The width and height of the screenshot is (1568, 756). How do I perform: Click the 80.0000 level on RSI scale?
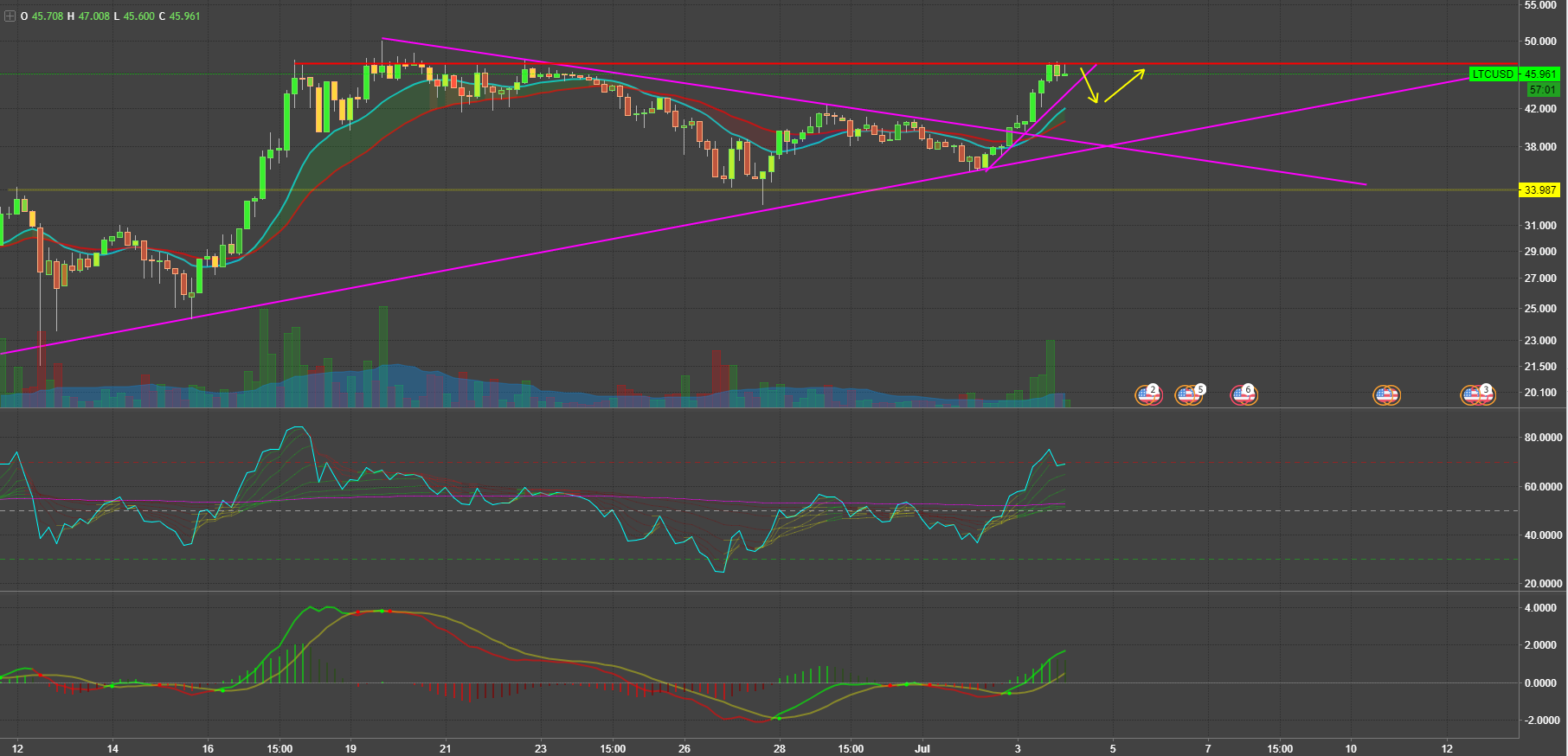1543,438
